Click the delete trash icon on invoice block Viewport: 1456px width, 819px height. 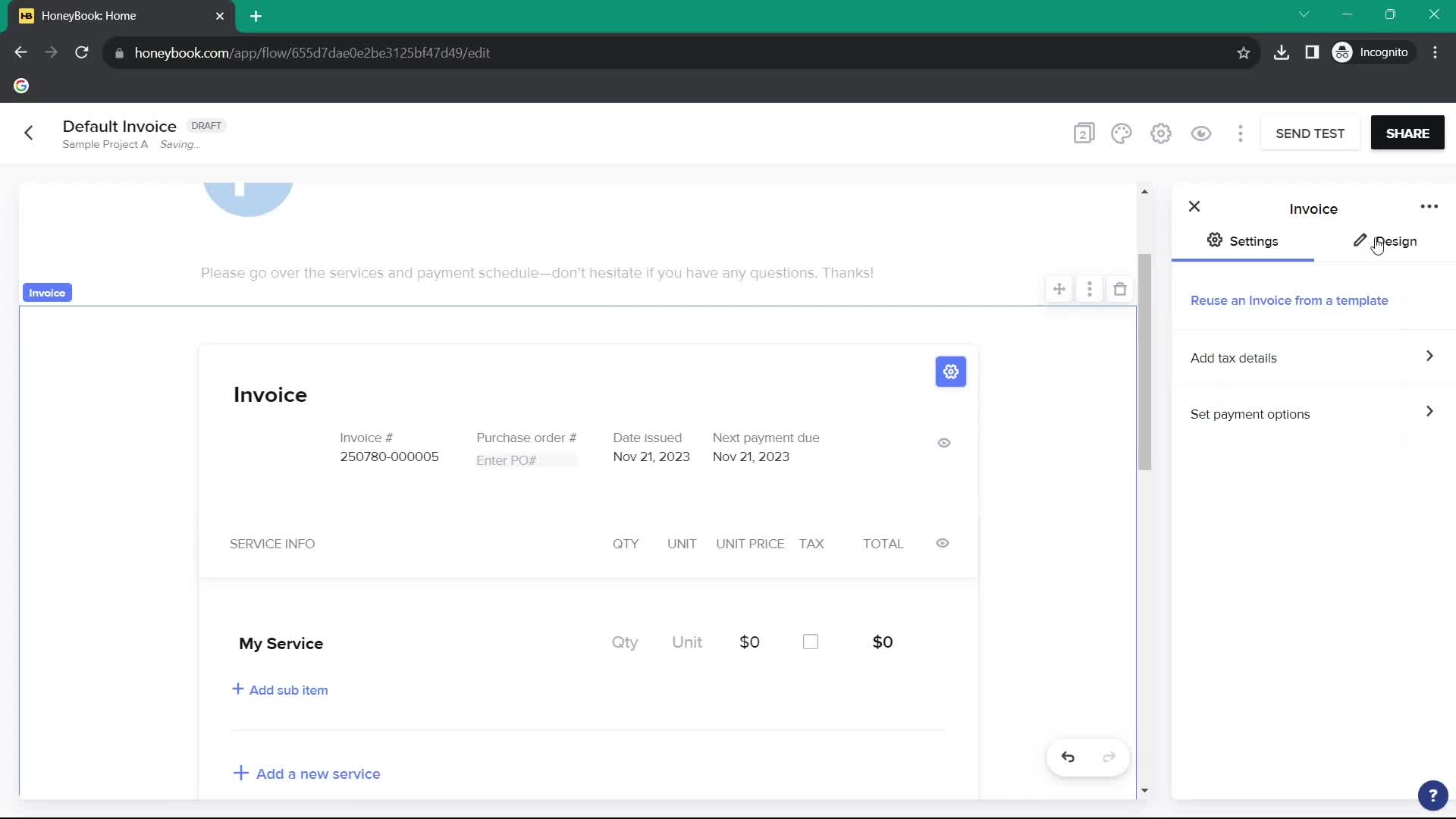(x=1120, y=289)
